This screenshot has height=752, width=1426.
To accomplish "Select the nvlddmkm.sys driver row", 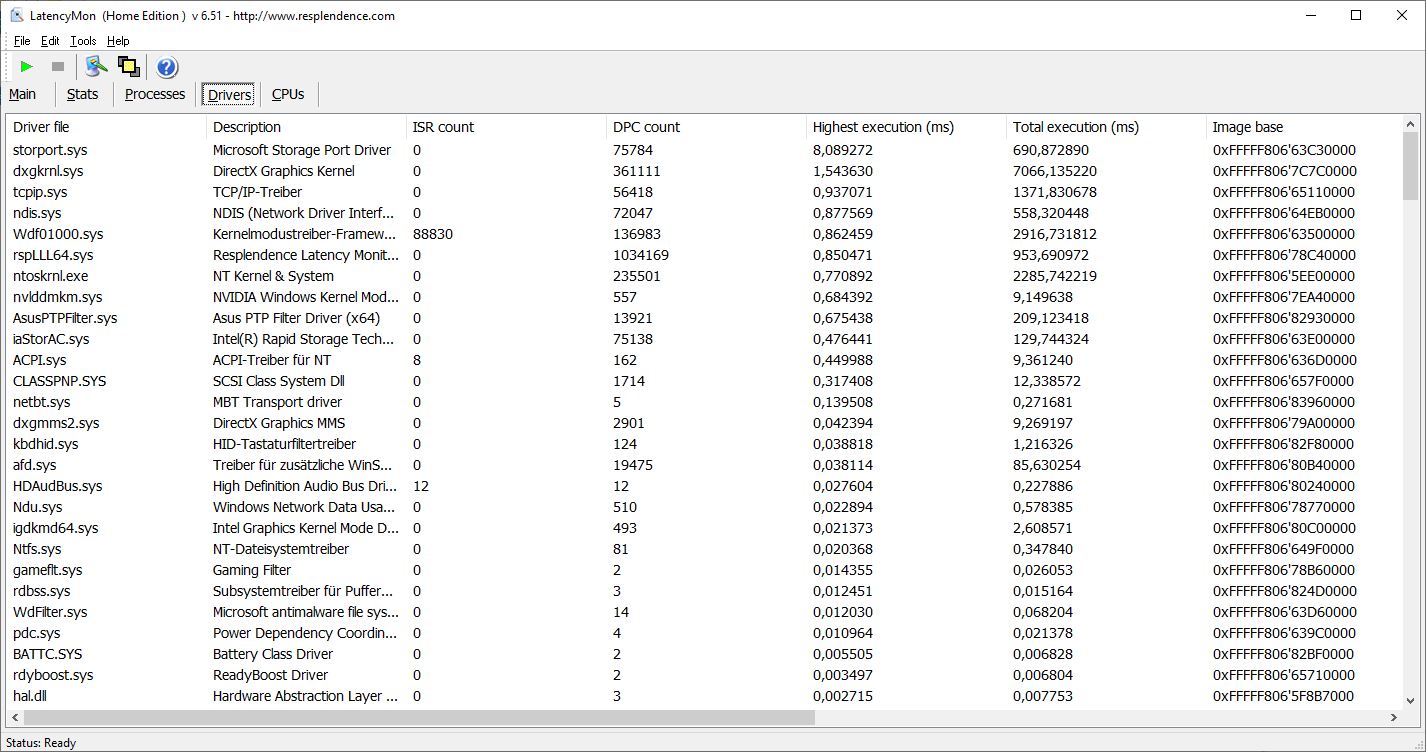I will pos(704,297).
